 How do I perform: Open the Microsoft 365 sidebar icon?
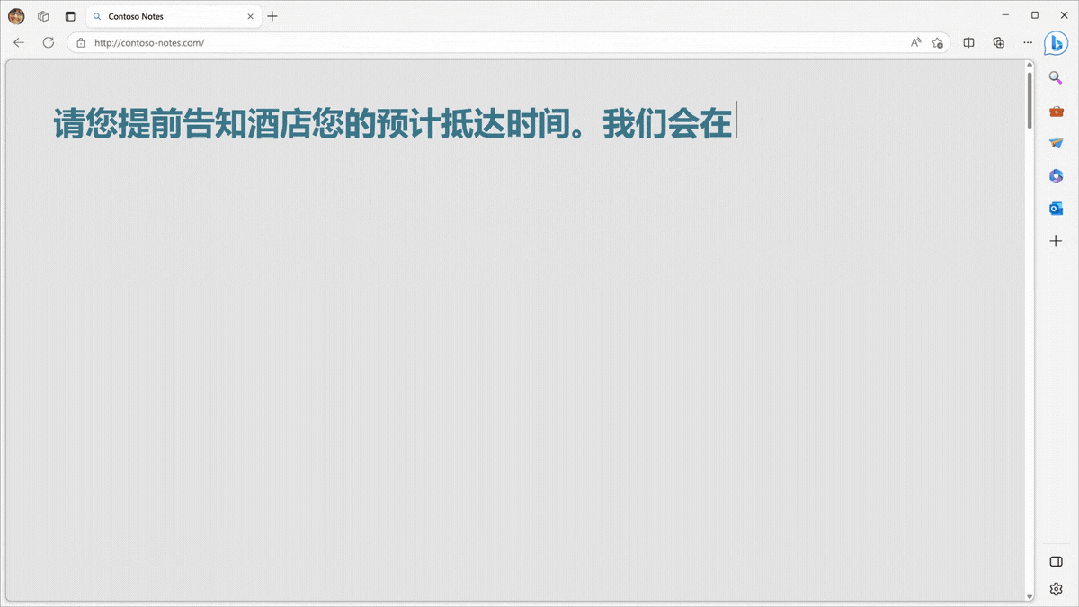tap(1055, 176)
